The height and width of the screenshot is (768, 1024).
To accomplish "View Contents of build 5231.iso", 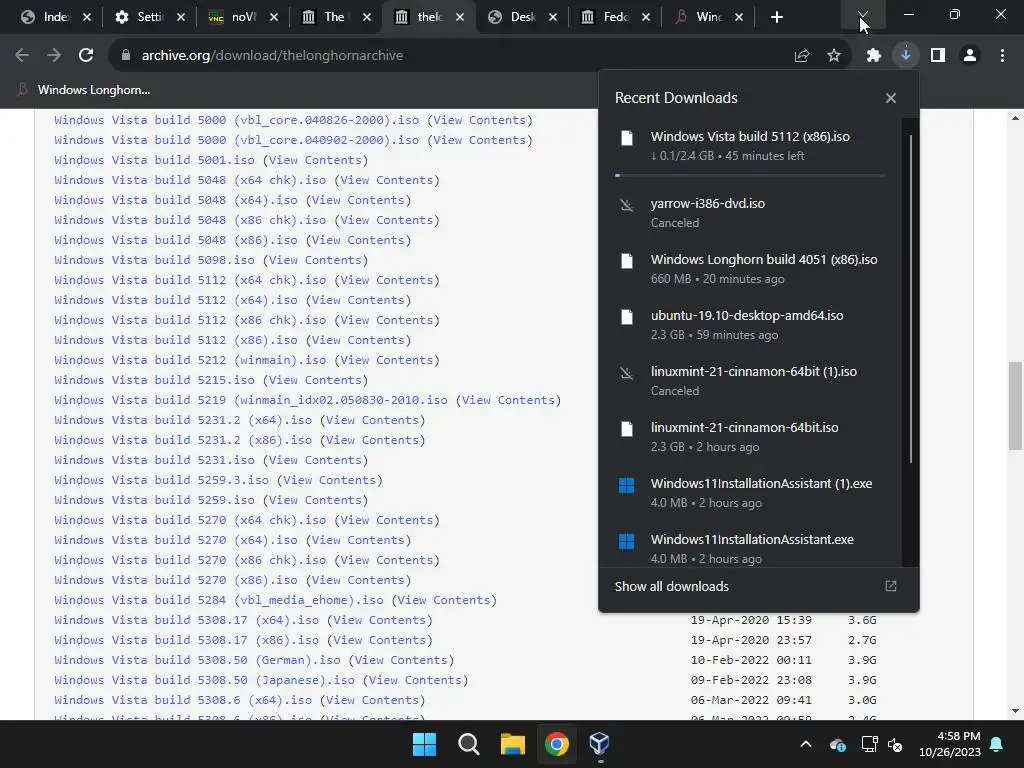I will 315,460.
